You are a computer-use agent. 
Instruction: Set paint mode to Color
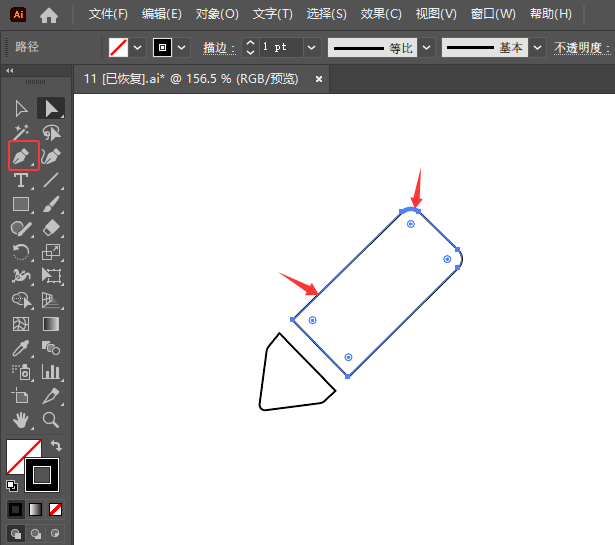tap(16, 510)
